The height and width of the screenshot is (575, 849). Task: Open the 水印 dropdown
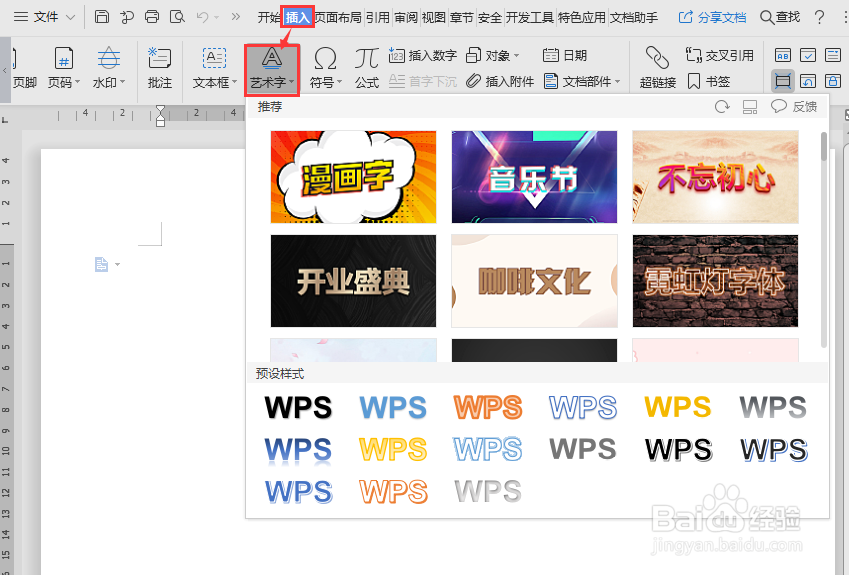pos(109,67)
